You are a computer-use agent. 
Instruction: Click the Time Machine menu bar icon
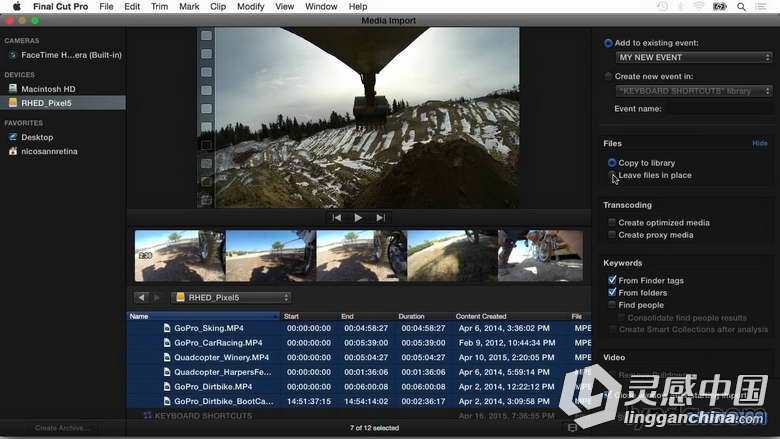(x=662, y=6)
